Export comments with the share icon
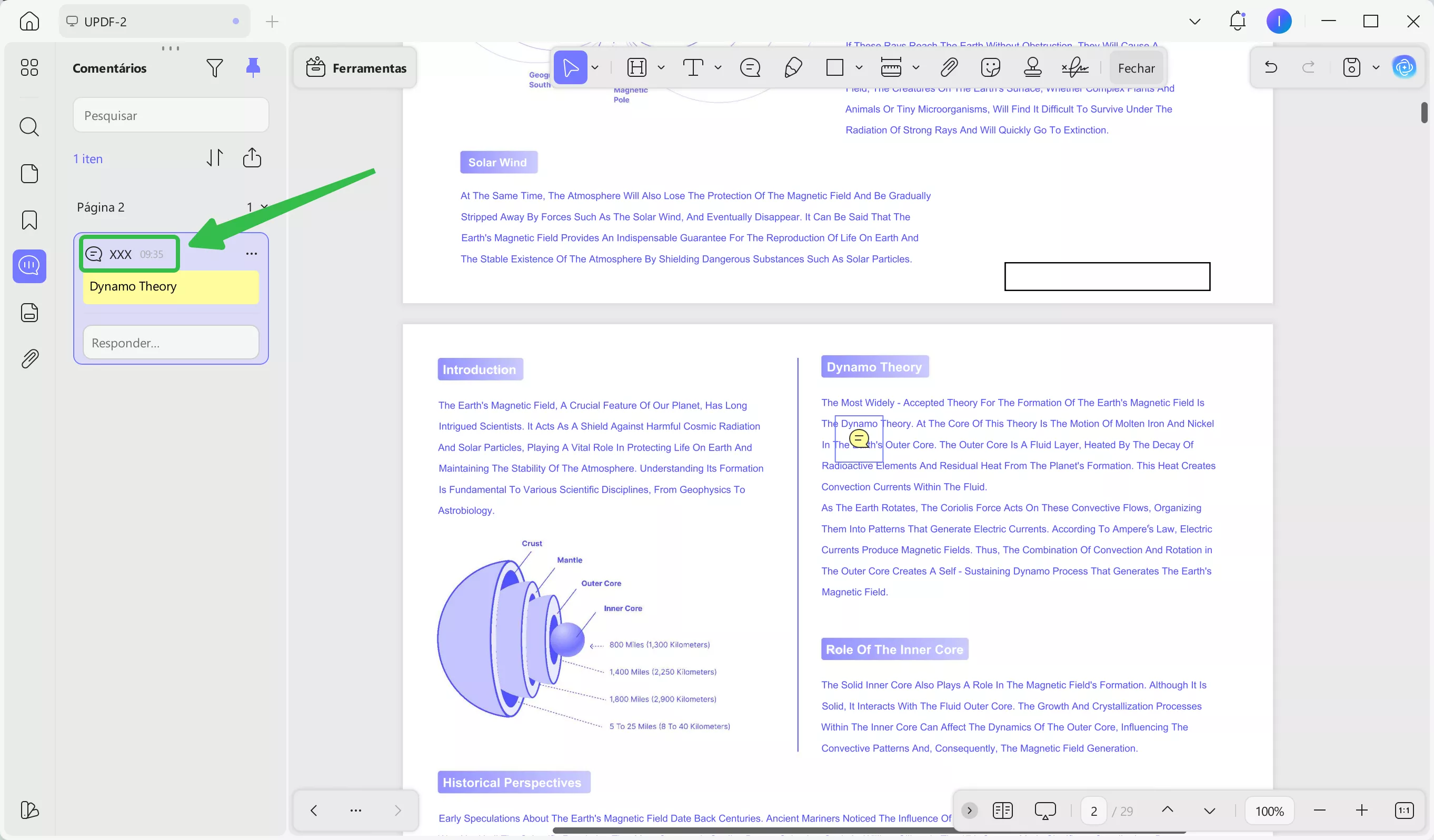The image size is (1434, 840). (252, 158)
